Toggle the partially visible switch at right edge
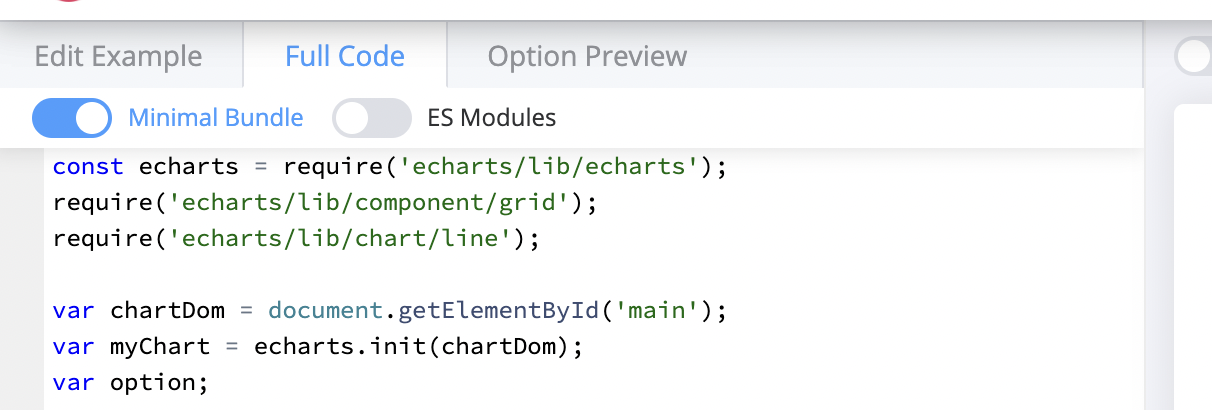This screenshot has width=1212, height=410. pos(1195,56)
